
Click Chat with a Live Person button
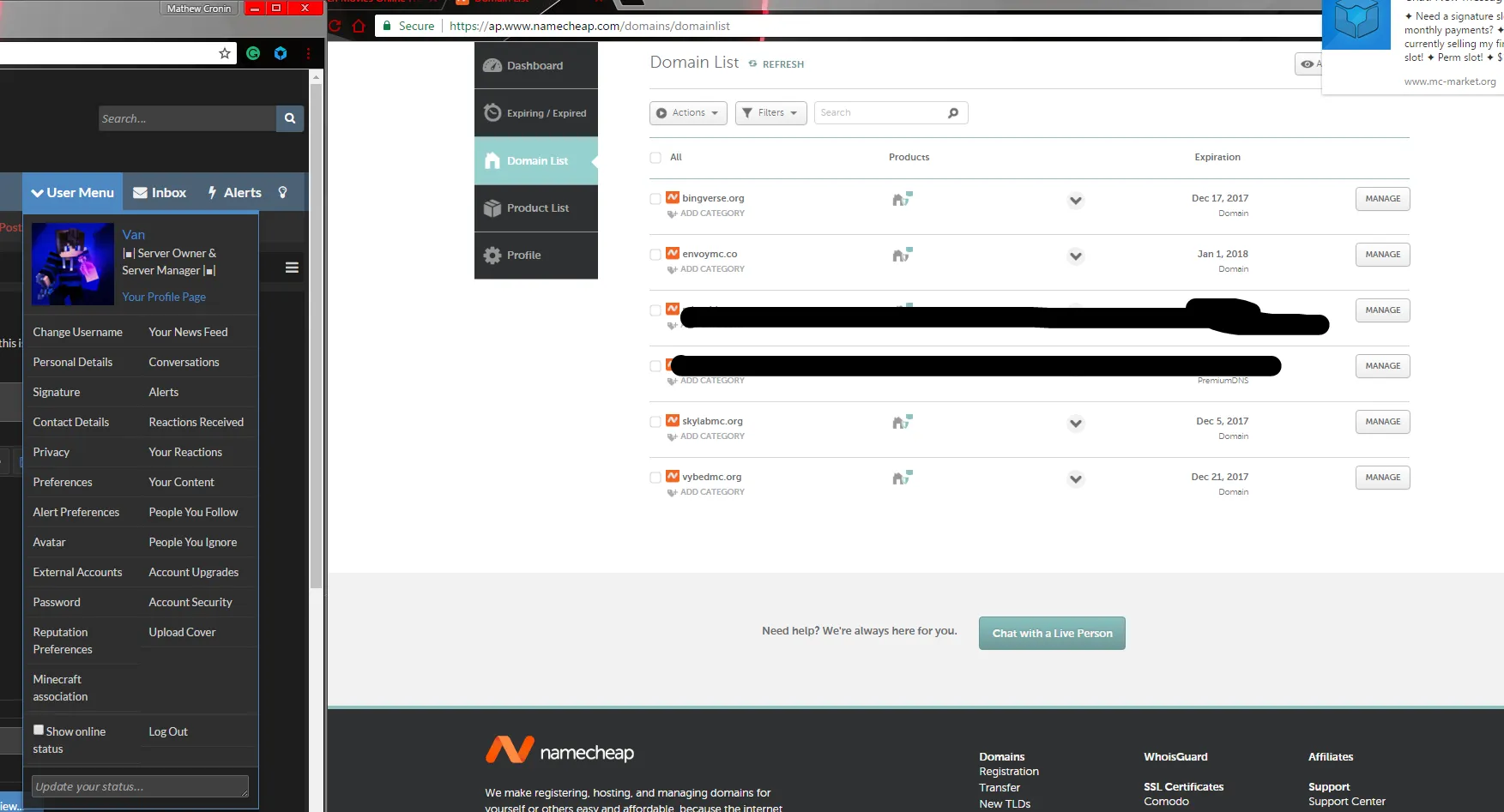click(x=1052, y=634)
